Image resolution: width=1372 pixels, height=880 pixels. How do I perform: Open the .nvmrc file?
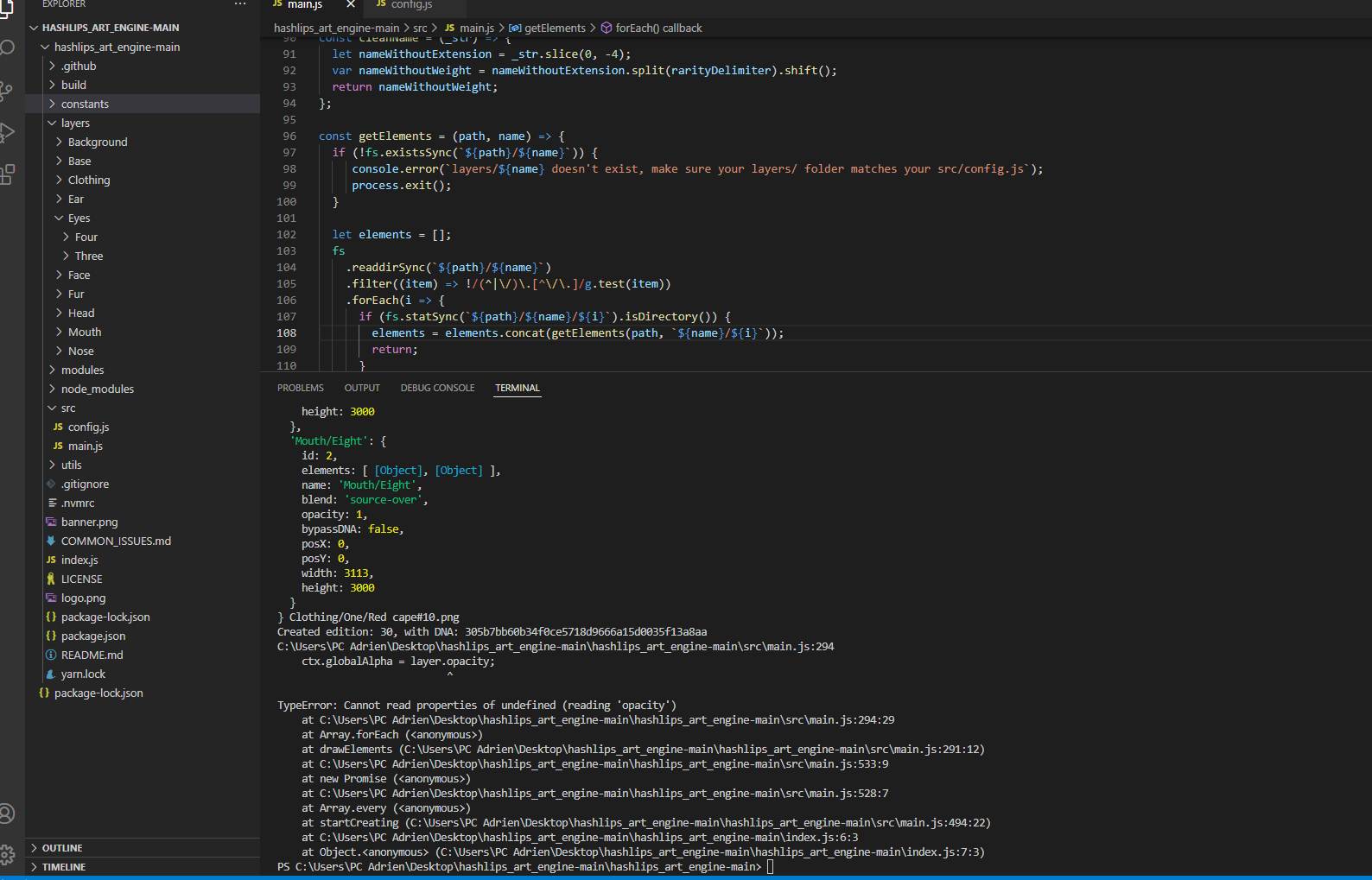point(78,503)
